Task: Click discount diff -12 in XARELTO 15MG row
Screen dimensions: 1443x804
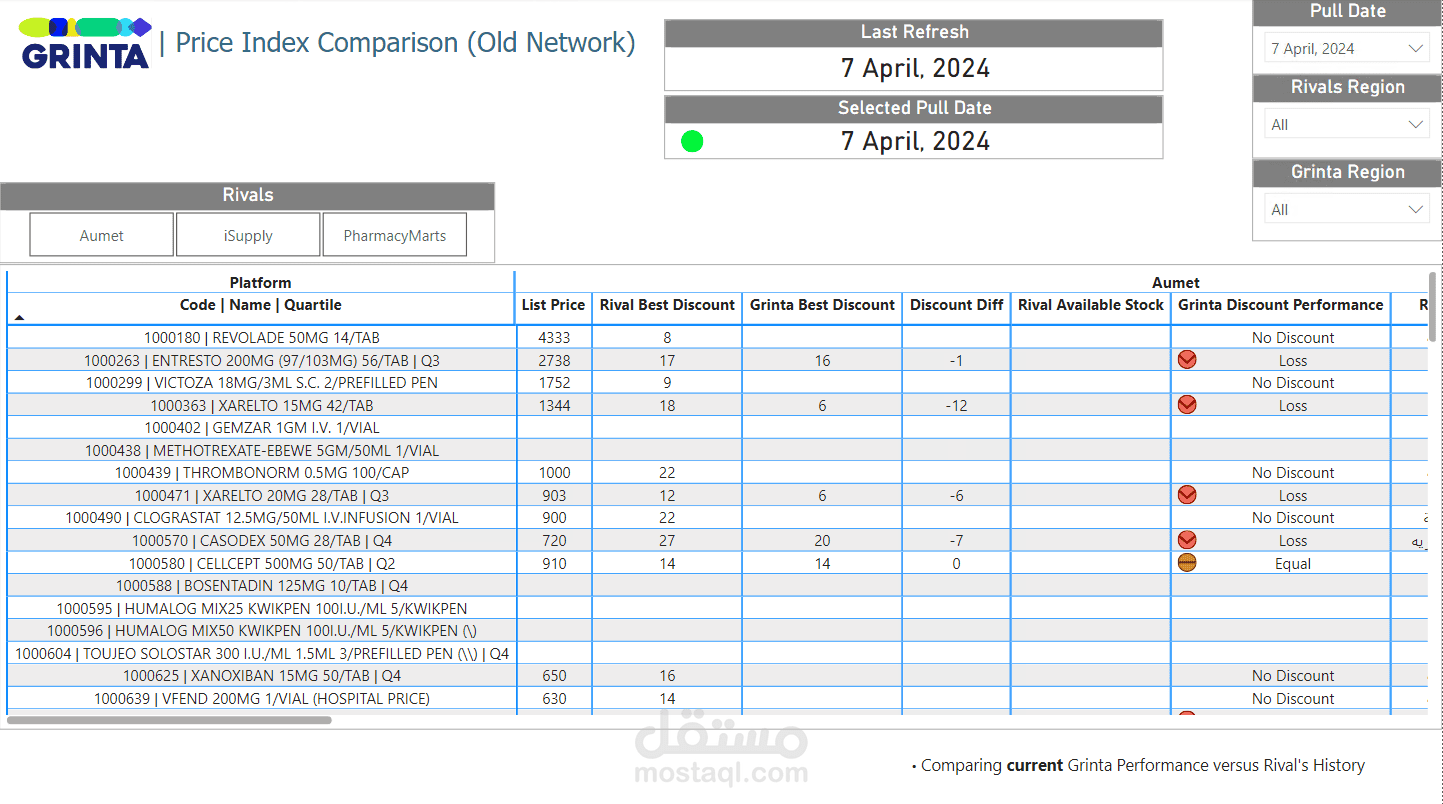Action: point(956,405)
